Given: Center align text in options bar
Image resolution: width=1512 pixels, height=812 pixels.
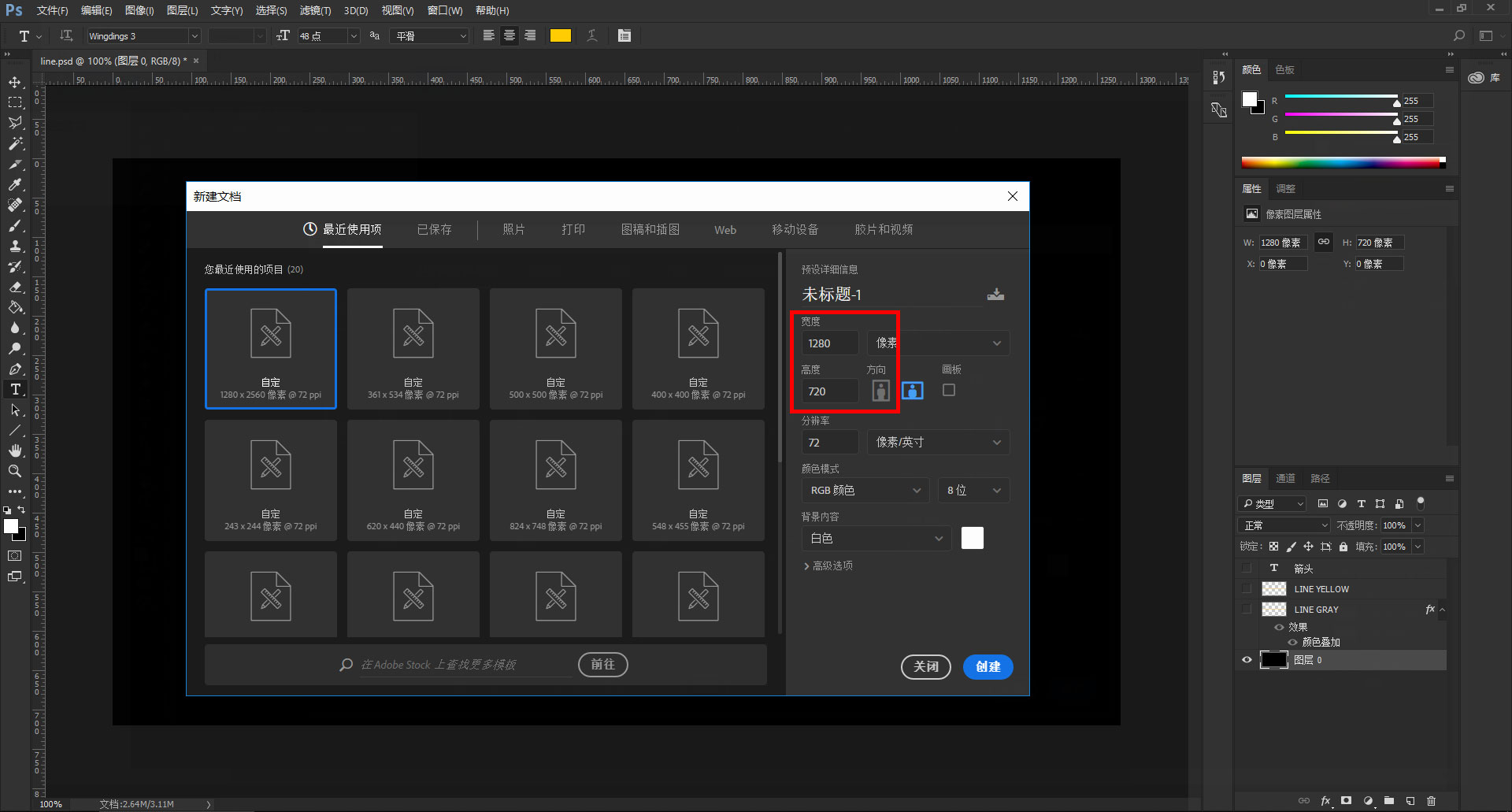Looking at the screenshot, I should pyautogui.click(x=510, y=35).
